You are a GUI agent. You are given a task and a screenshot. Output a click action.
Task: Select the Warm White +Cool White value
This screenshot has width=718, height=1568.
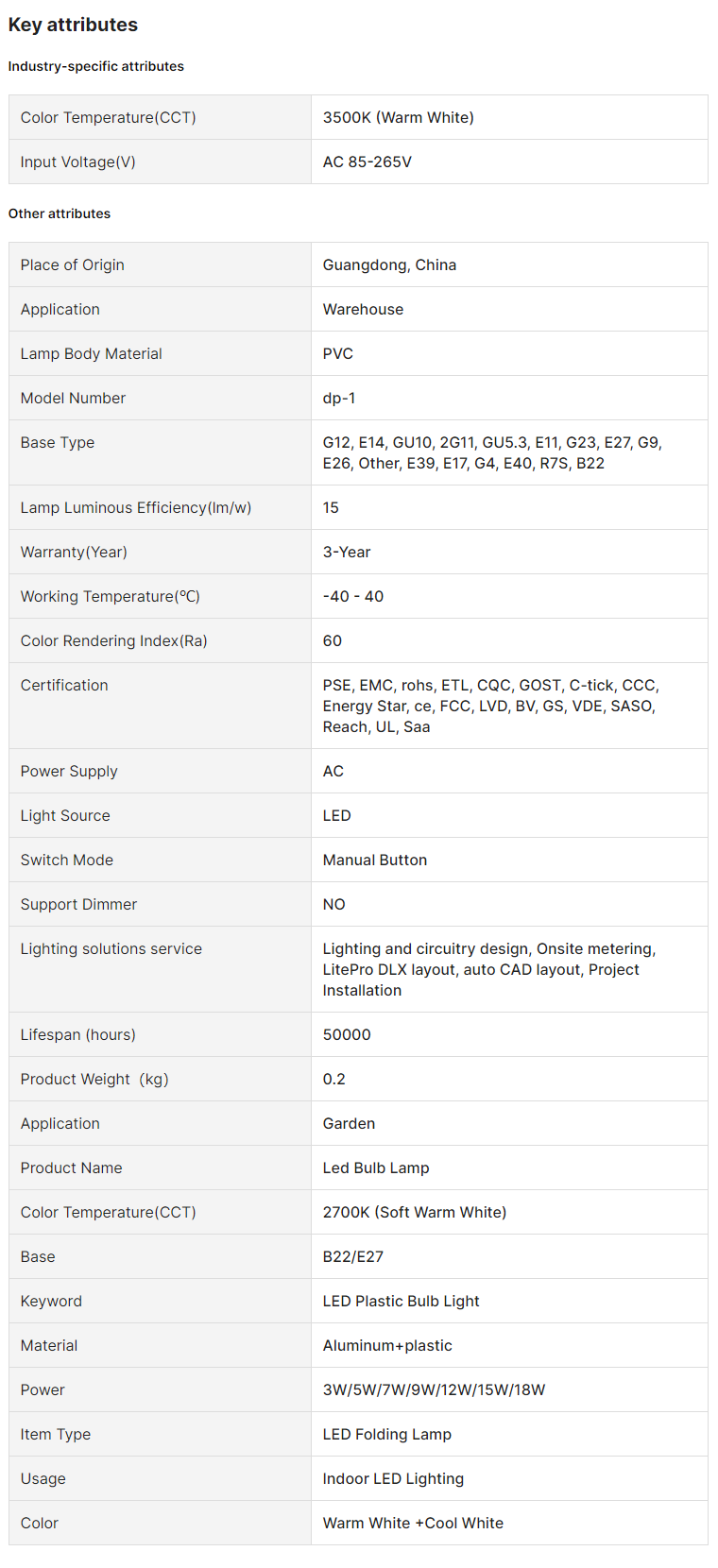click(413, 1523)
